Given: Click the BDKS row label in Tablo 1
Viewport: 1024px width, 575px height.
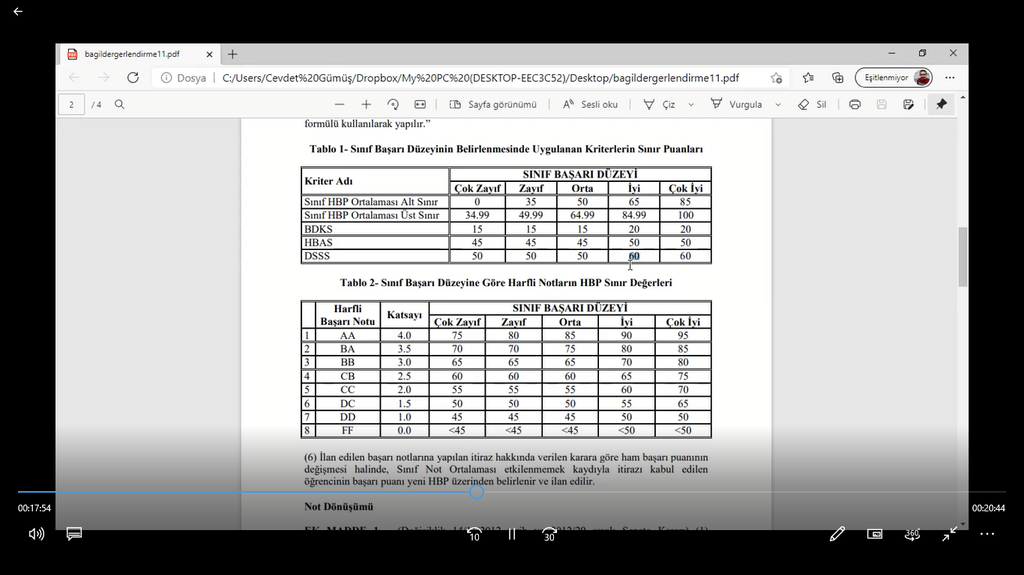Looking at the screenshot, I should pos(318,229).
